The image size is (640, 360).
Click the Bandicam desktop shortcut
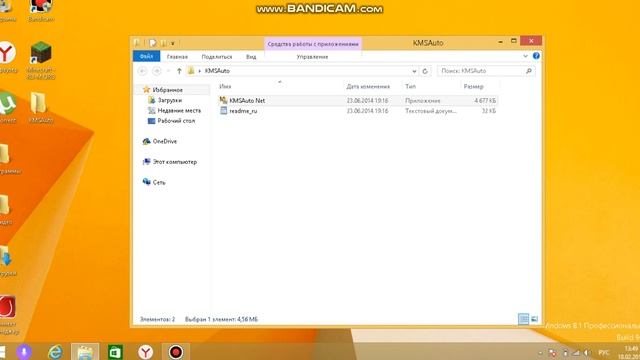click(41, 11)
